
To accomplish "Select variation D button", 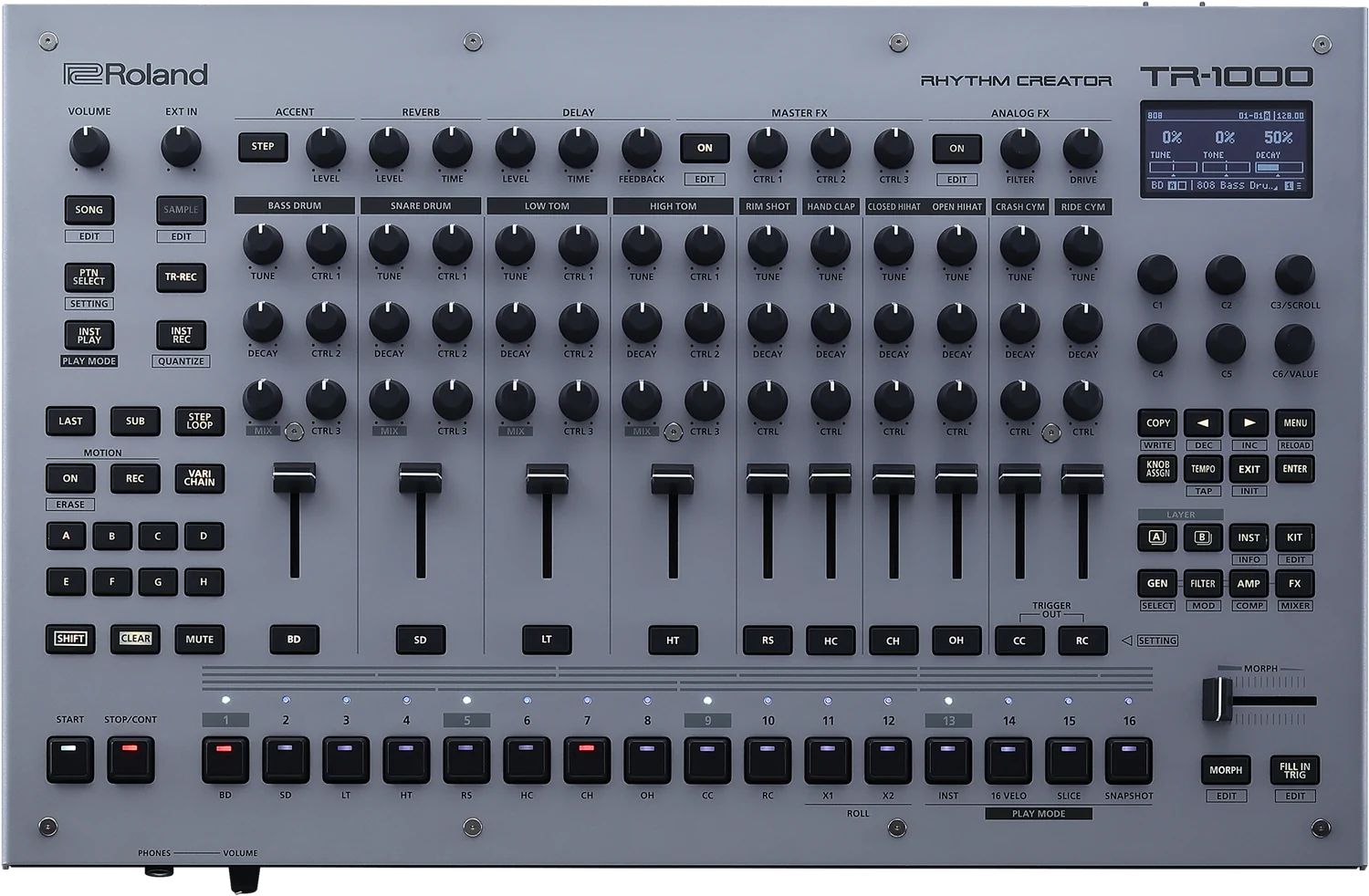I will (x=204, y=536).
